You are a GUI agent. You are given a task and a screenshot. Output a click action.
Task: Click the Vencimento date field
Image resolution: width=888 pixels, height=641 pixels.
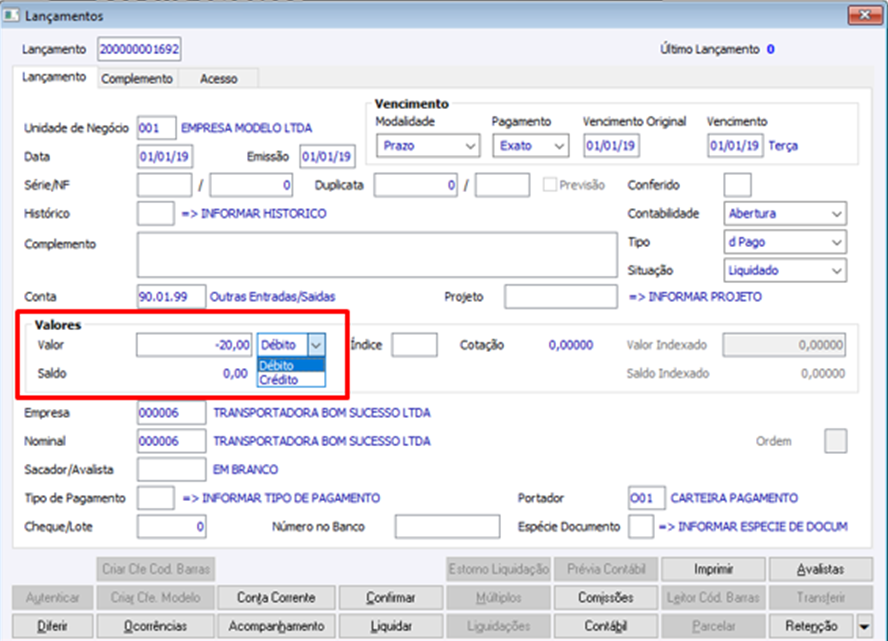[x=735, y=146]
